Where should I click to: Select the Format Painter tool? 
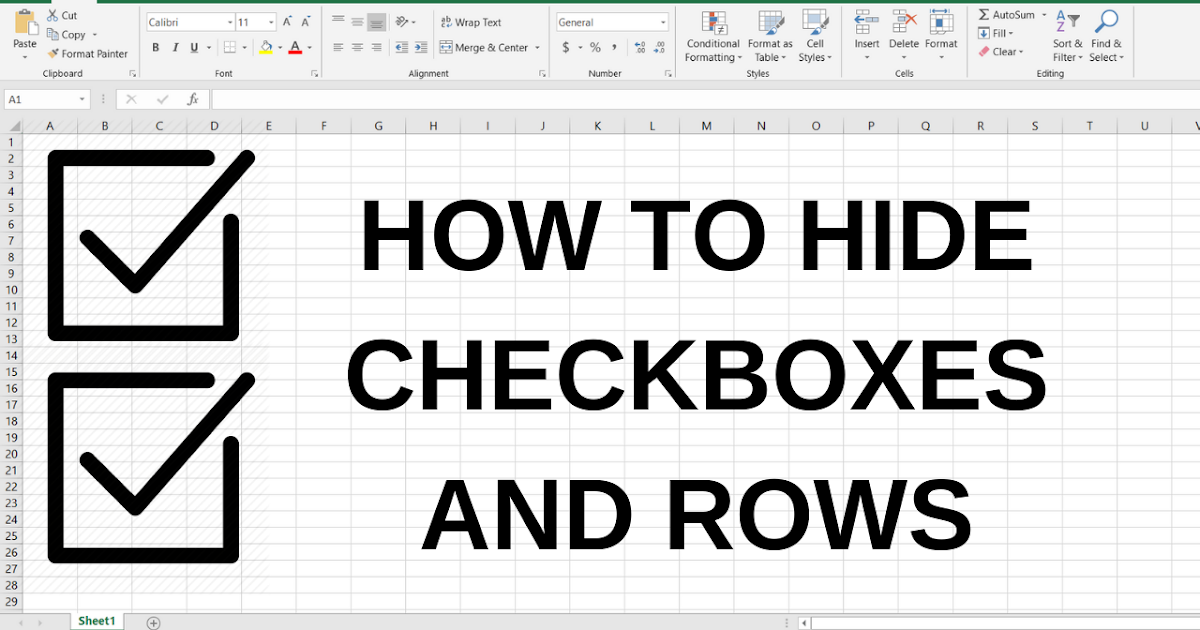coord(88,54)
